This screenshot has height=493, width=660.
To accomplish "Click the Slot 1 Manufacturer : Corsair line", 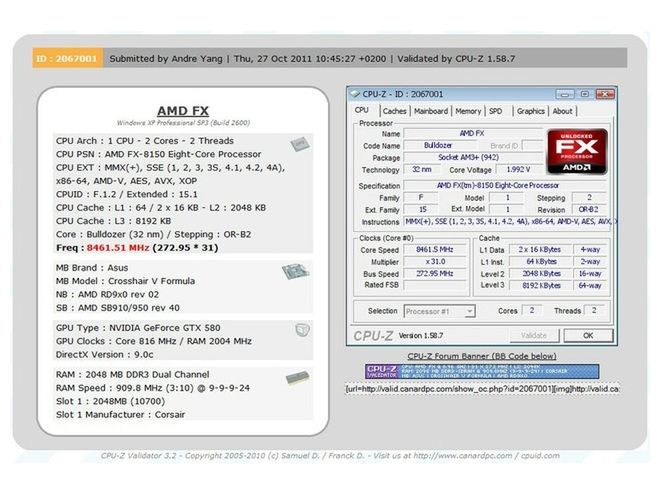I will pyautogui.click(x=120, y=415).
